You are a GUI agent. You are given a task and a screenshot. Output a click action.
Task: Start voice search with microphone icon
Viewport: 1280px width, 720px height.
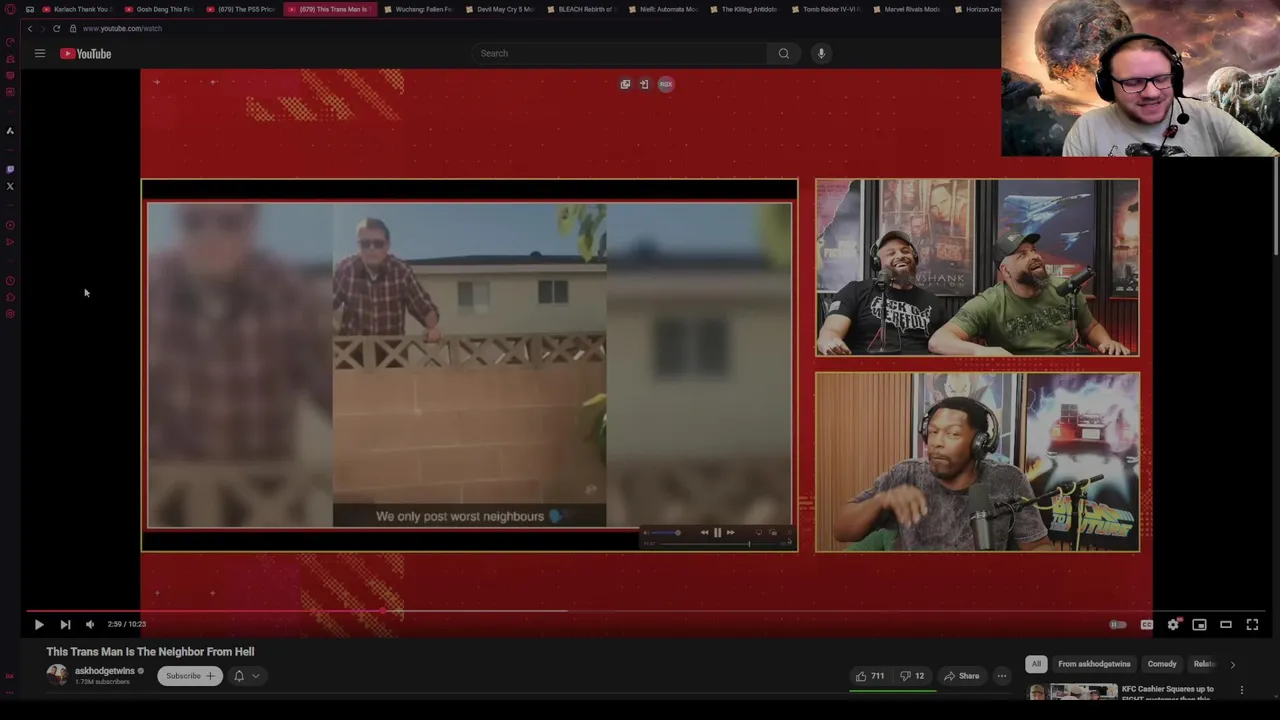coord(821,53)
